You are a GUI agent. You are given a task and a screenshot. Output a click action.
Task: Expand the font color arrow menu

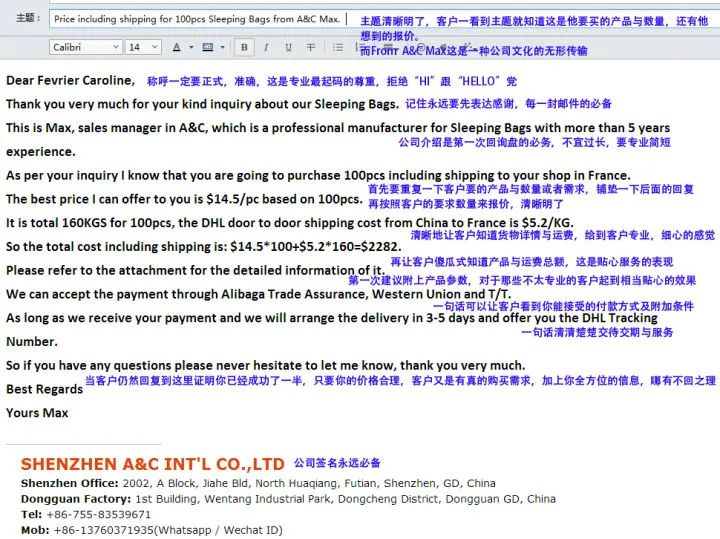click(191, 47)
